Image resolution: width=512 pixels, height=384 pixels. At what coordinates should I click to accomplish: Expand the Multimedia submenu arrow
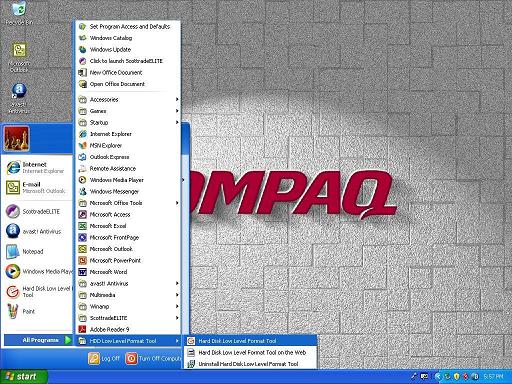point(177,295)
